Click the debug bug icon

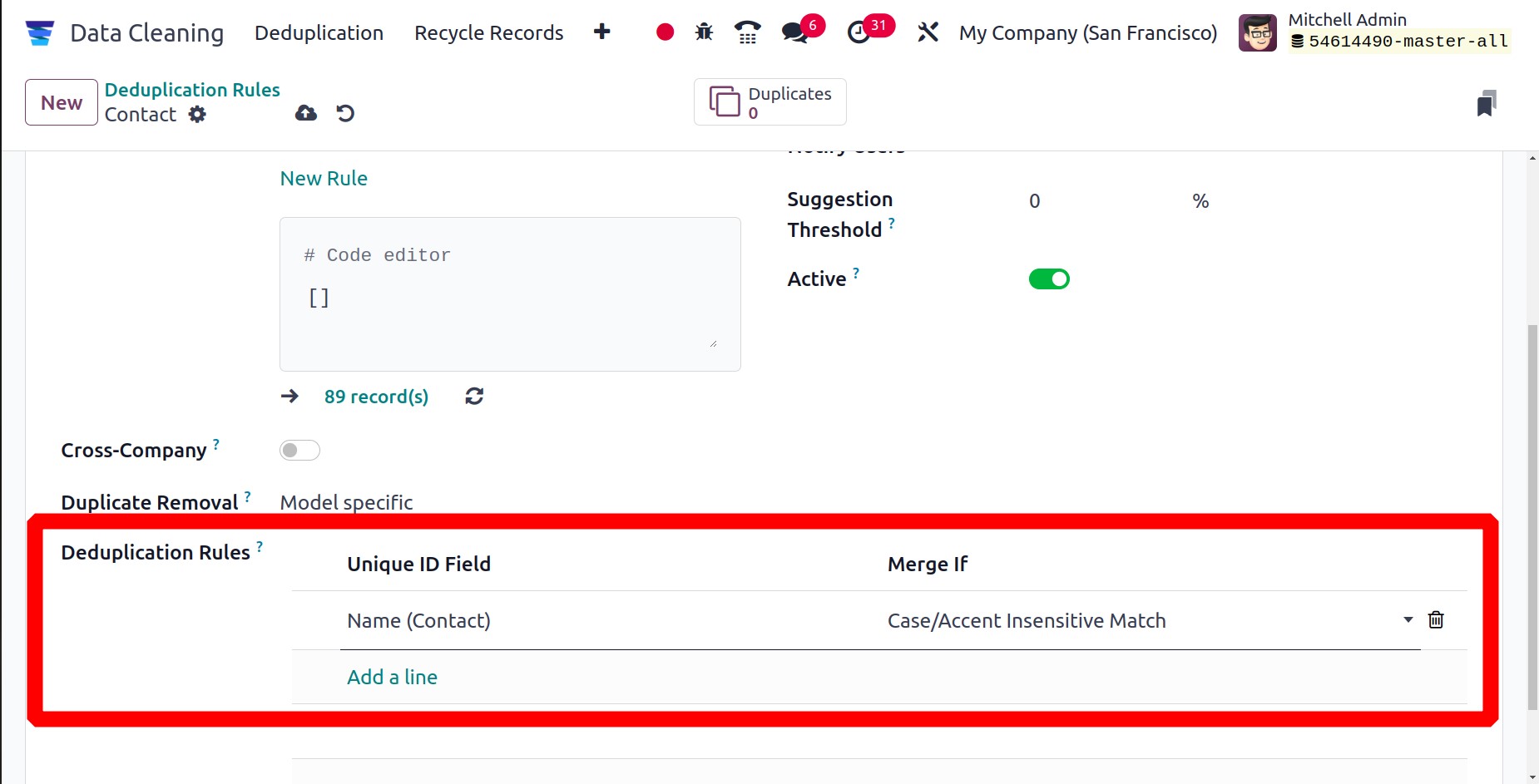click(x=705, y=32)
